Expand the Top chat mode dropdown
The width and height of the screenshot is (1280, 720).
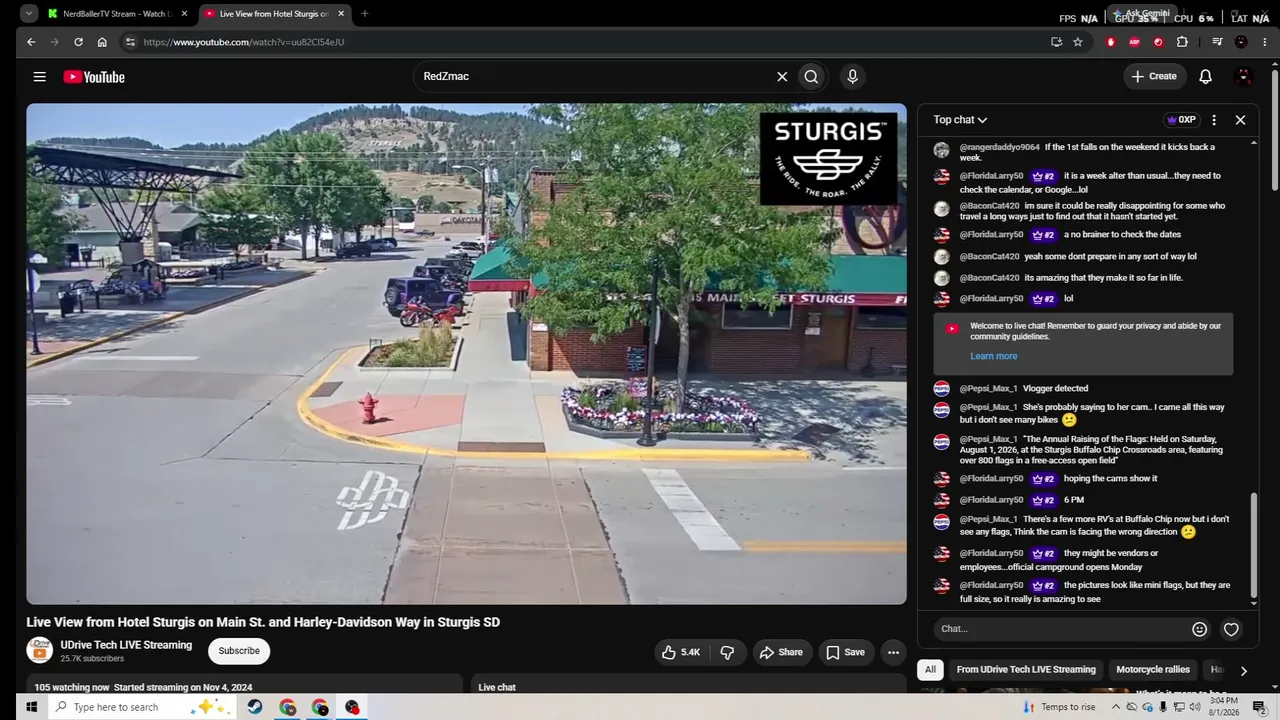960,120
